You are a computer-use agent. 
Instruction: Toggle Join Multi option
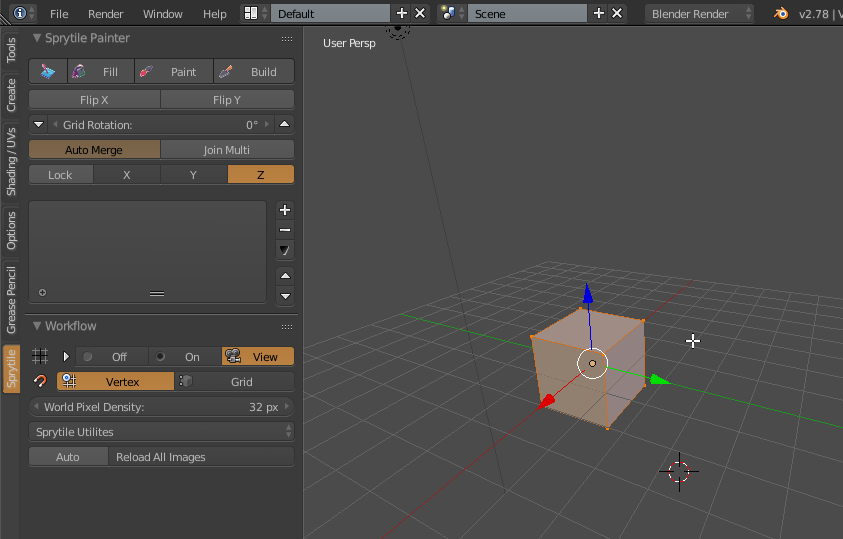point(227,150)
